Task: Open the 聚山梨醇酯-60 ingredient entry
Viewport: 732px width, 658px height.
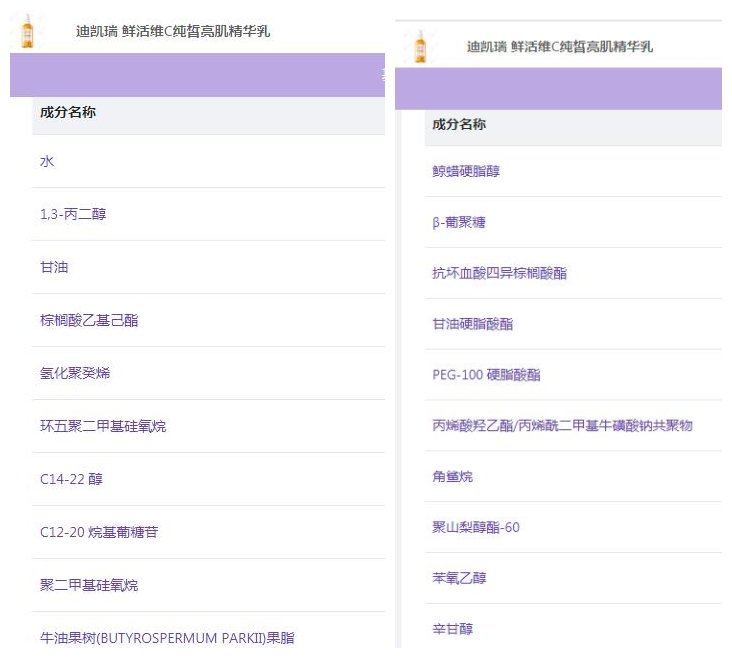Action: [476, 527]
